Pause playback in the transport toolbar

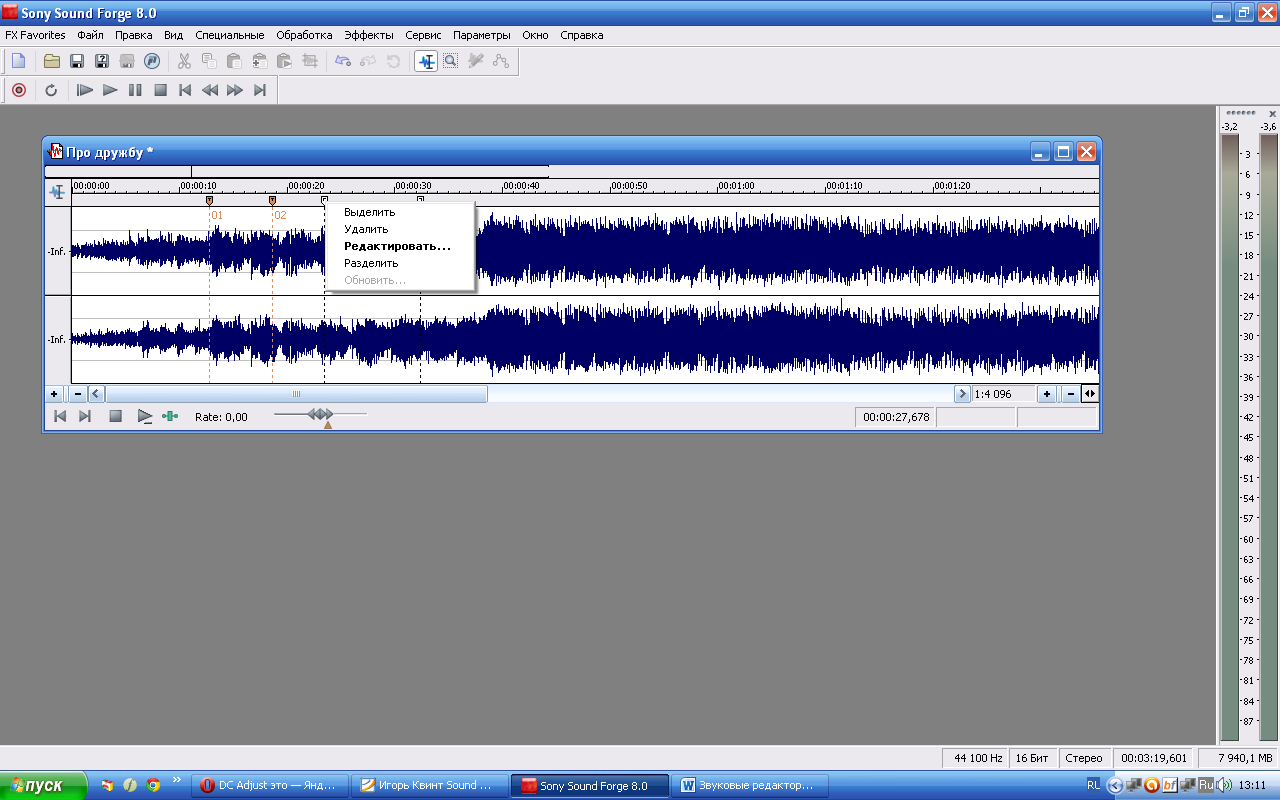[135, 90]
